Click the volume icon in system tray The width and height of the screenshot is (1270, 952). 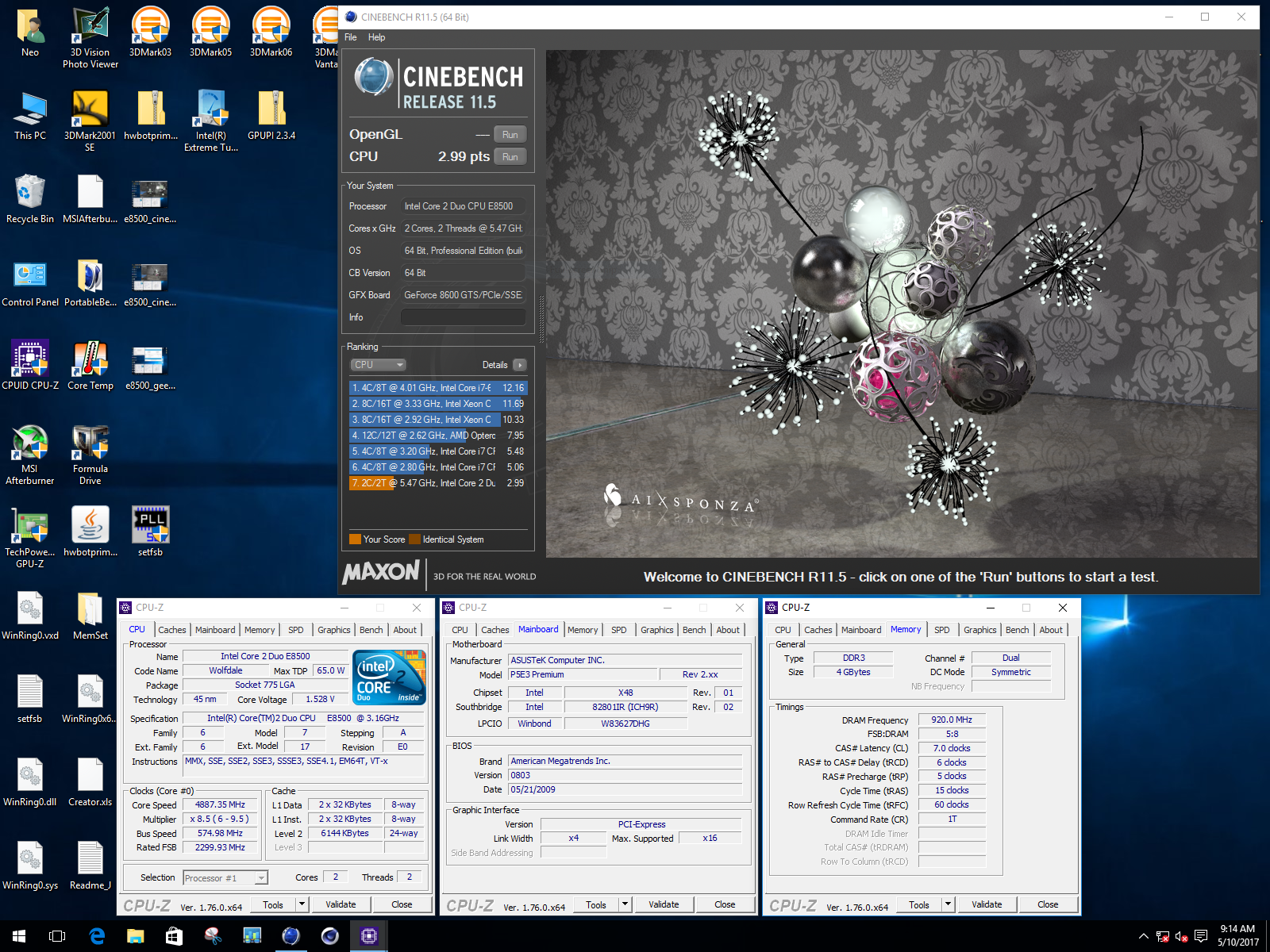tap(1181, 936)
